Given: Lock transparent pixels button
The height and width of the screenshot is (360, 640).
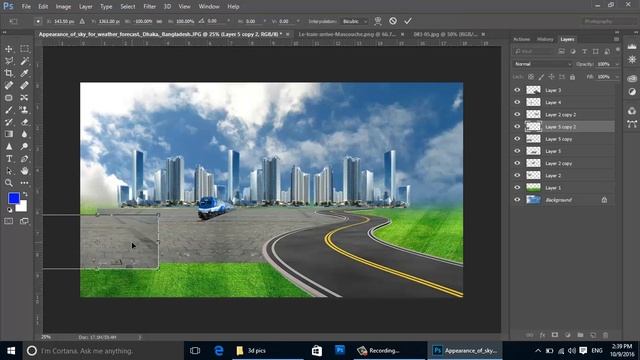Looking at the screenshot, I should pos(531,77).
